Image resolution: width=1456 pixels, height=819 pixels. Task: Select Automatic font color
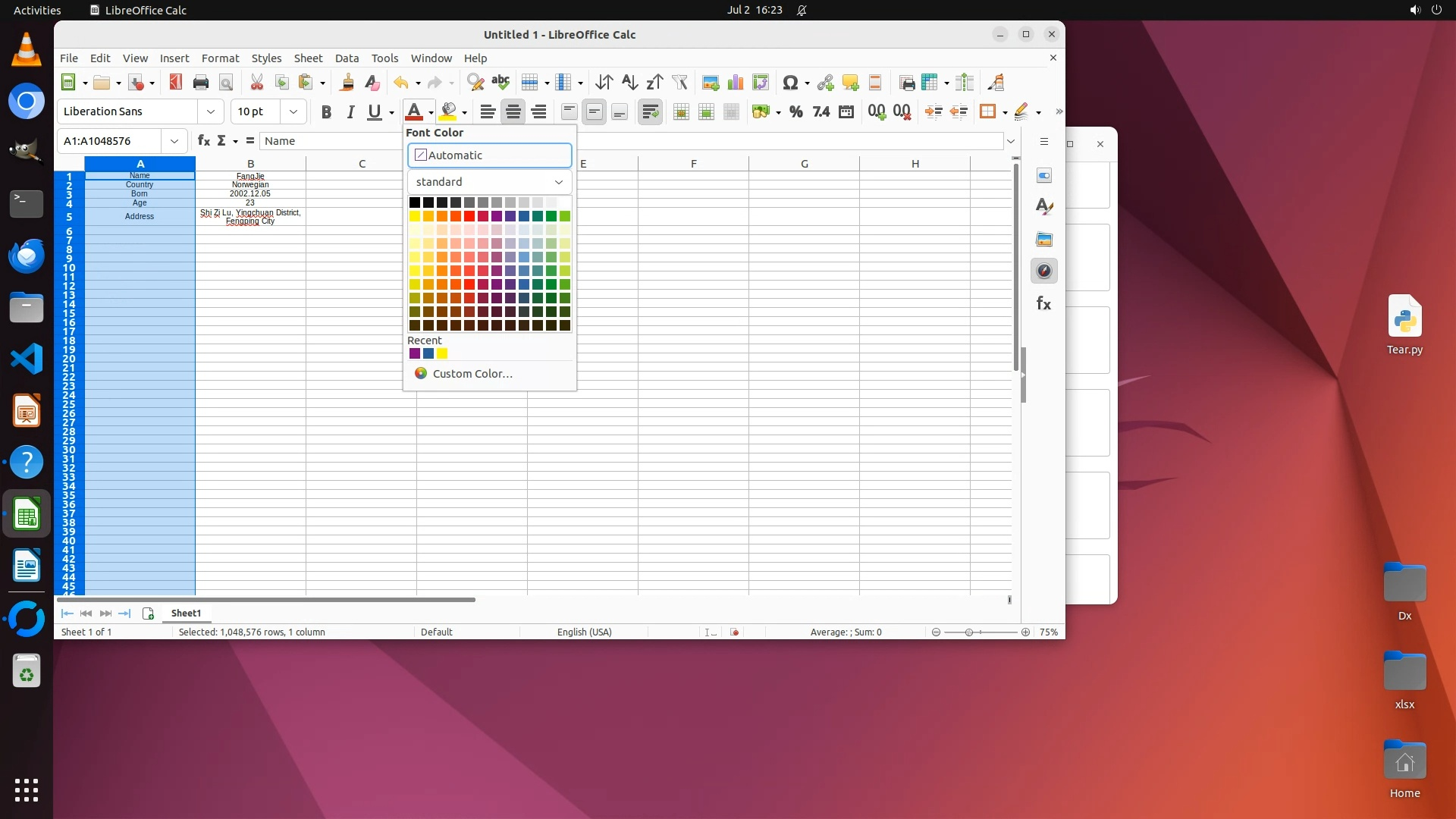(489, 155)
